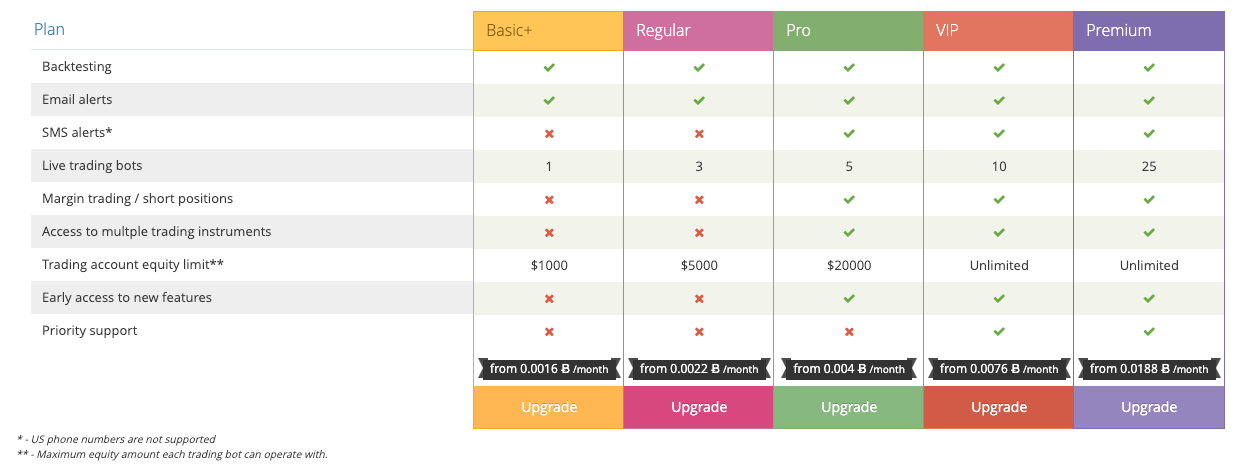
Task: Click the Basic+ Upgrade button
Action: point(548,407)
